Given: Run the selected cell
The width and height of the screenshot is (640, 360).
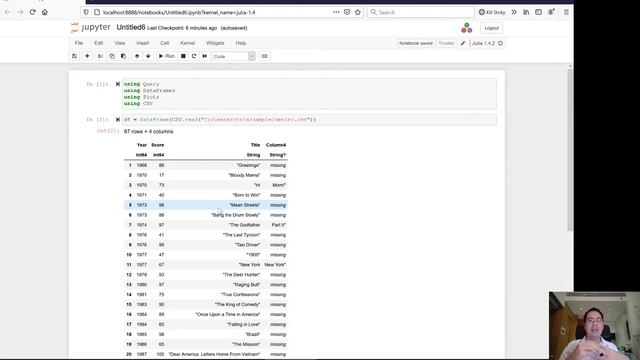Looking at the screenshot, I should tap(167, 56).
